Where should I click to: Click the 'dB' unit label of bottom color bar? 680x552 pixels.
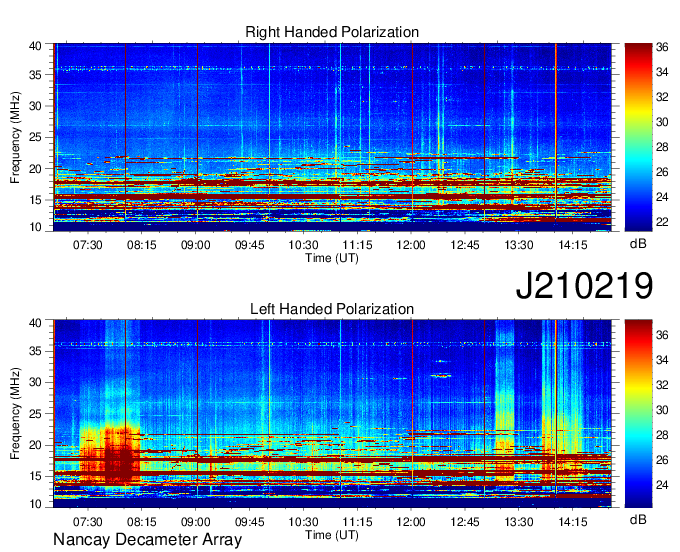point(638,519)
